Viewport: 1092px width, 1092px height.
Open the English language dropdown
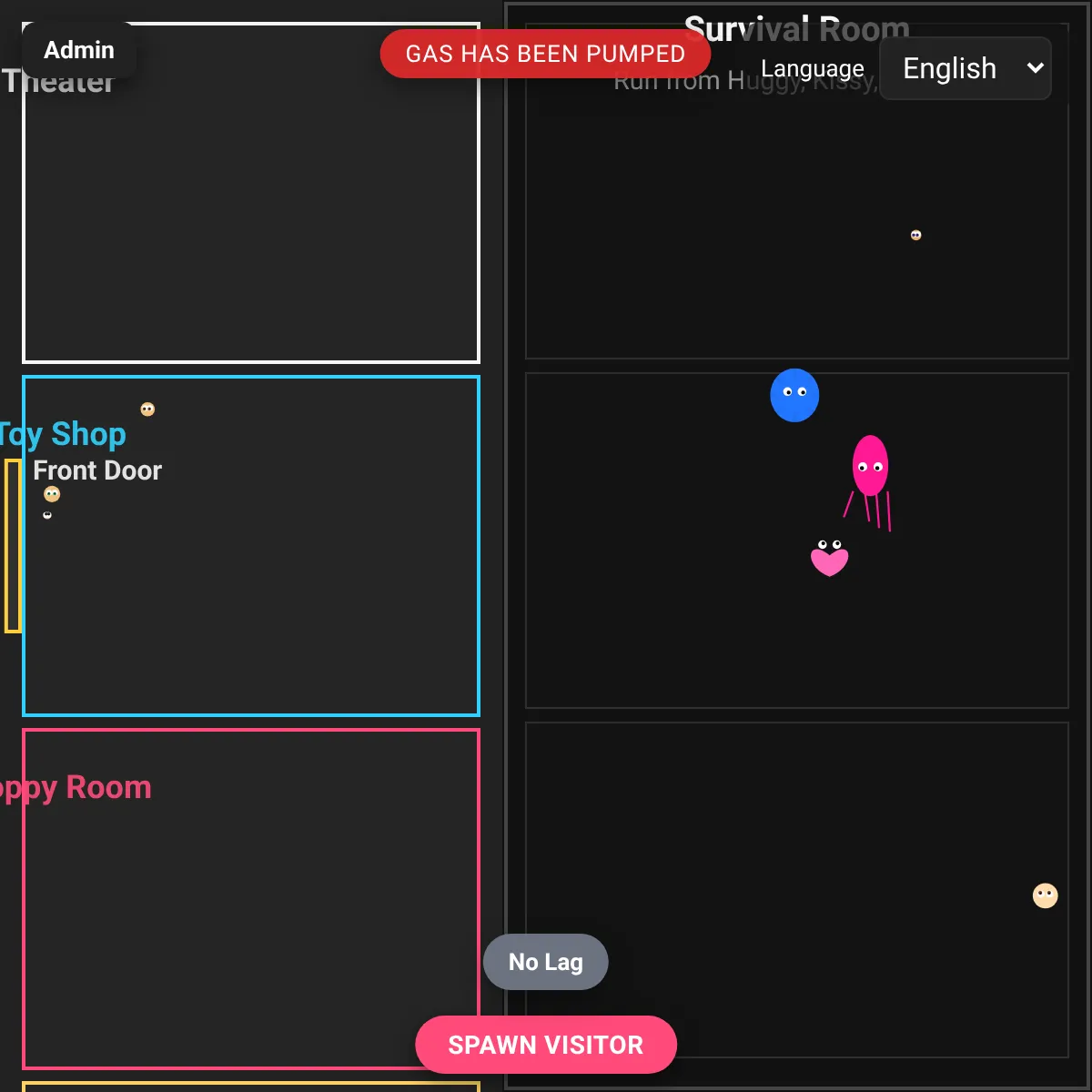[966, 68]
